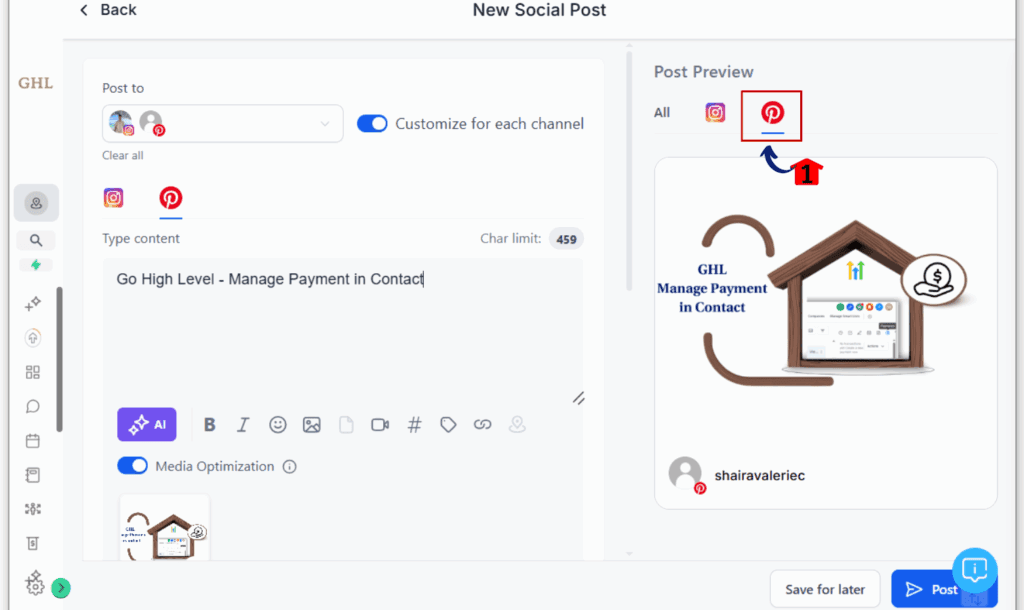Open Conversations chat bubble in sidebar
This screenshot has height=610, width=1024.
point(33,406)
